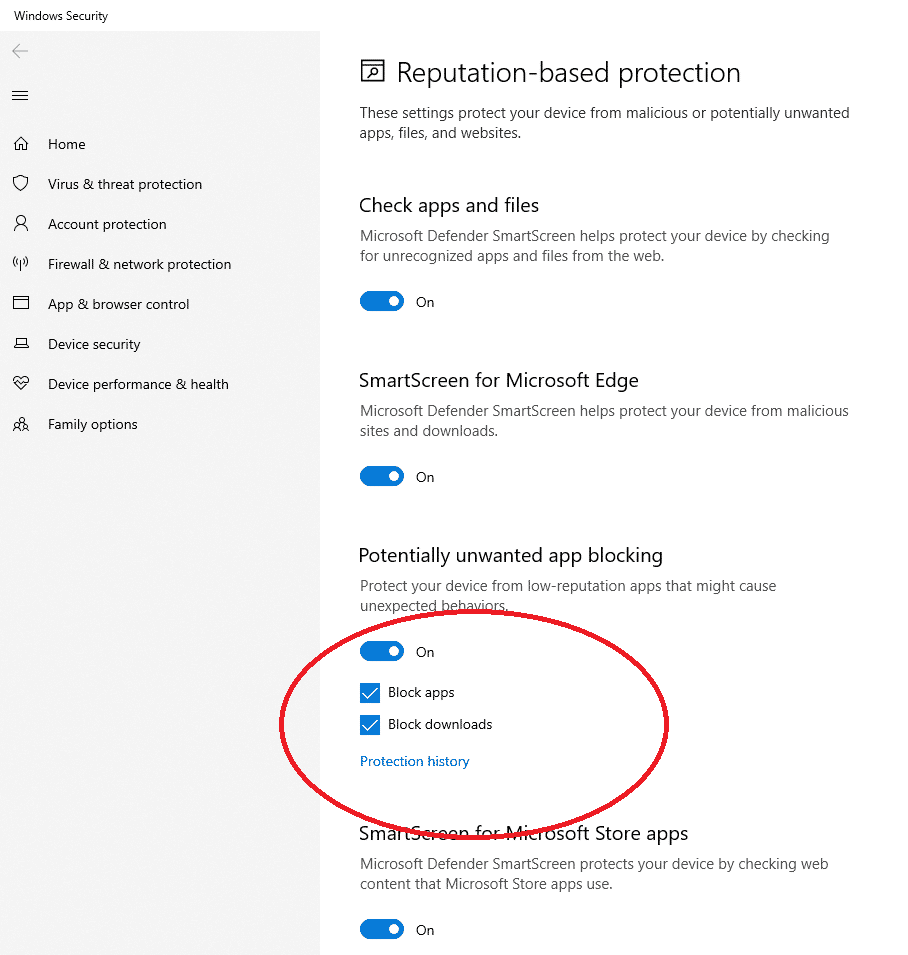Click the back arrow icon
This screenshot has height=955, width=908.
pyautogui.click(x=20, y=51)
